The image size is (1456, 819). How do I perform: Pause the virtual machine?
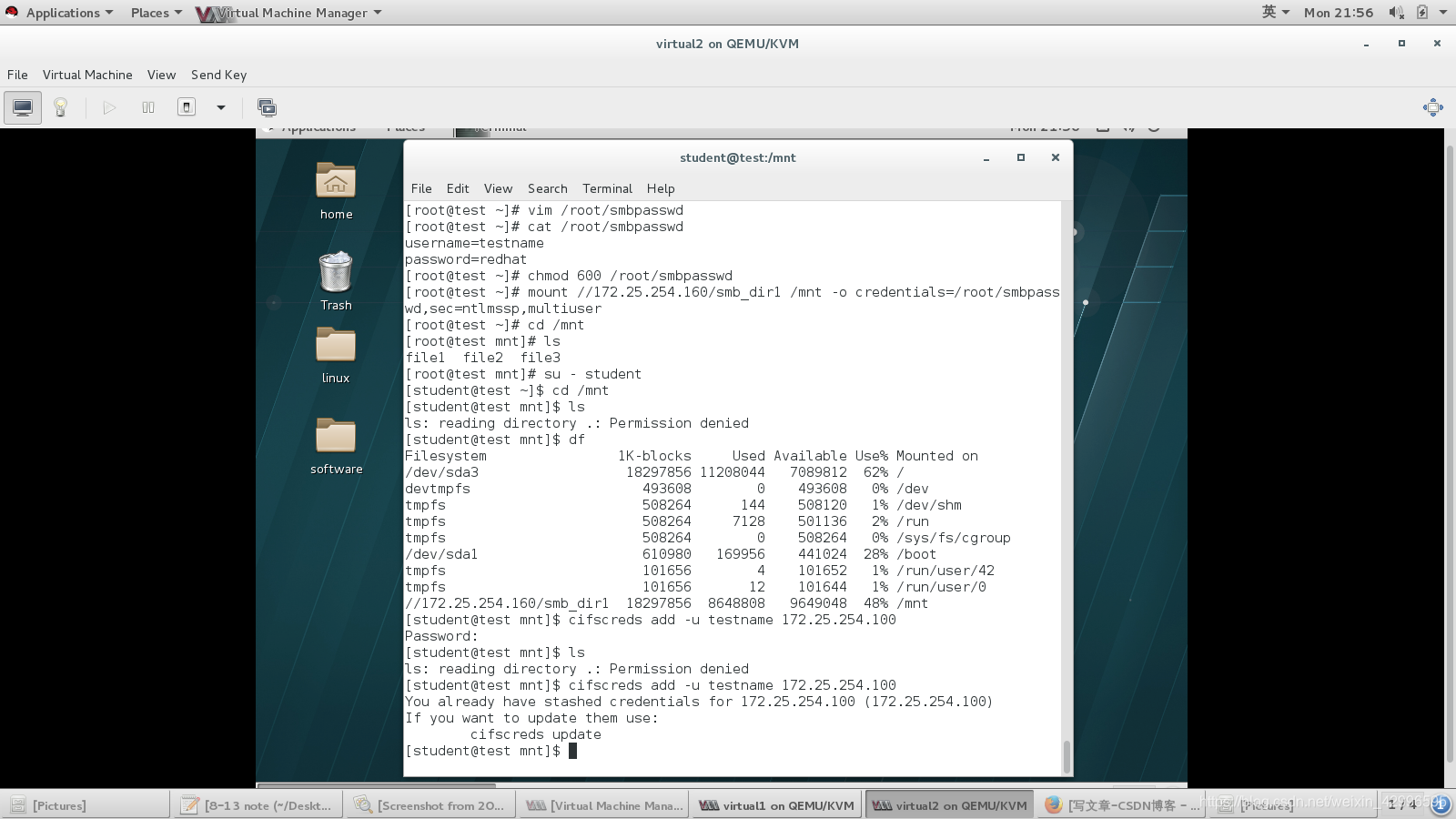(148, 107)
